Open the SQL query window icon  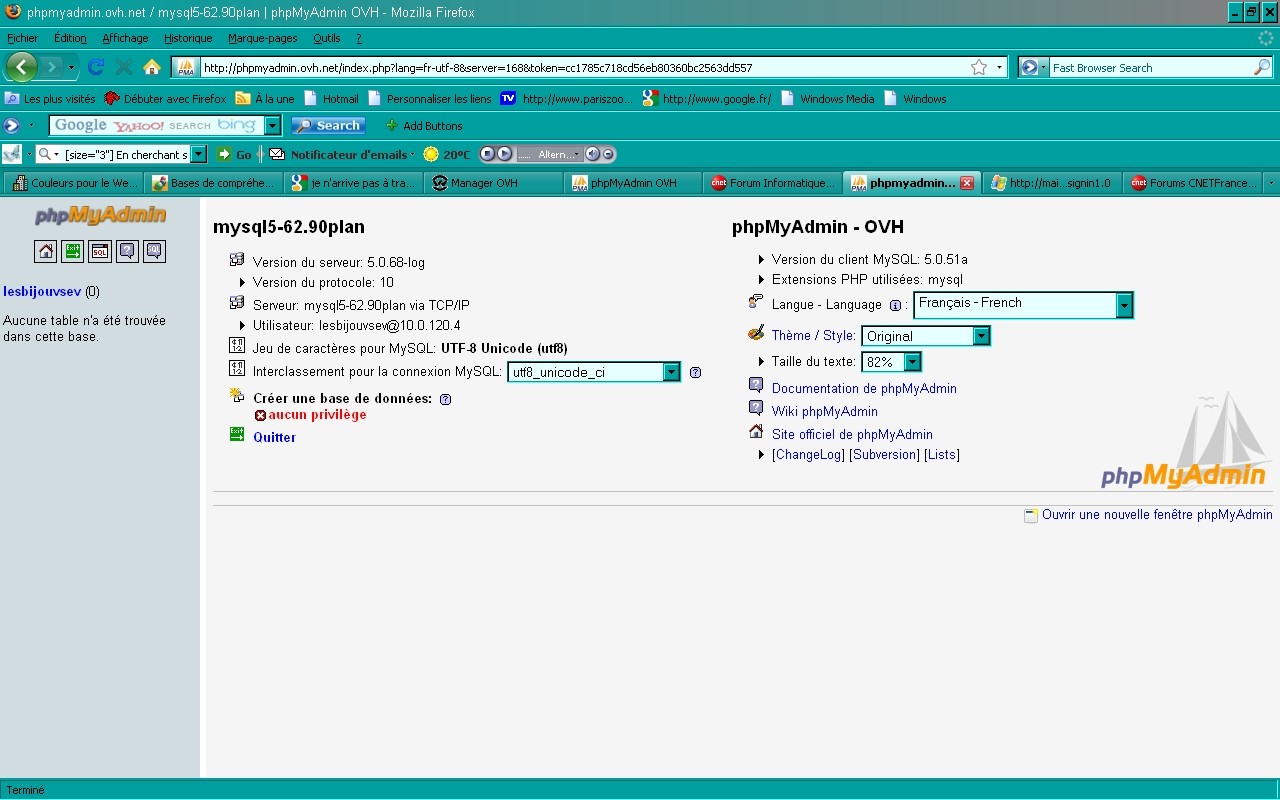[100, 251]
